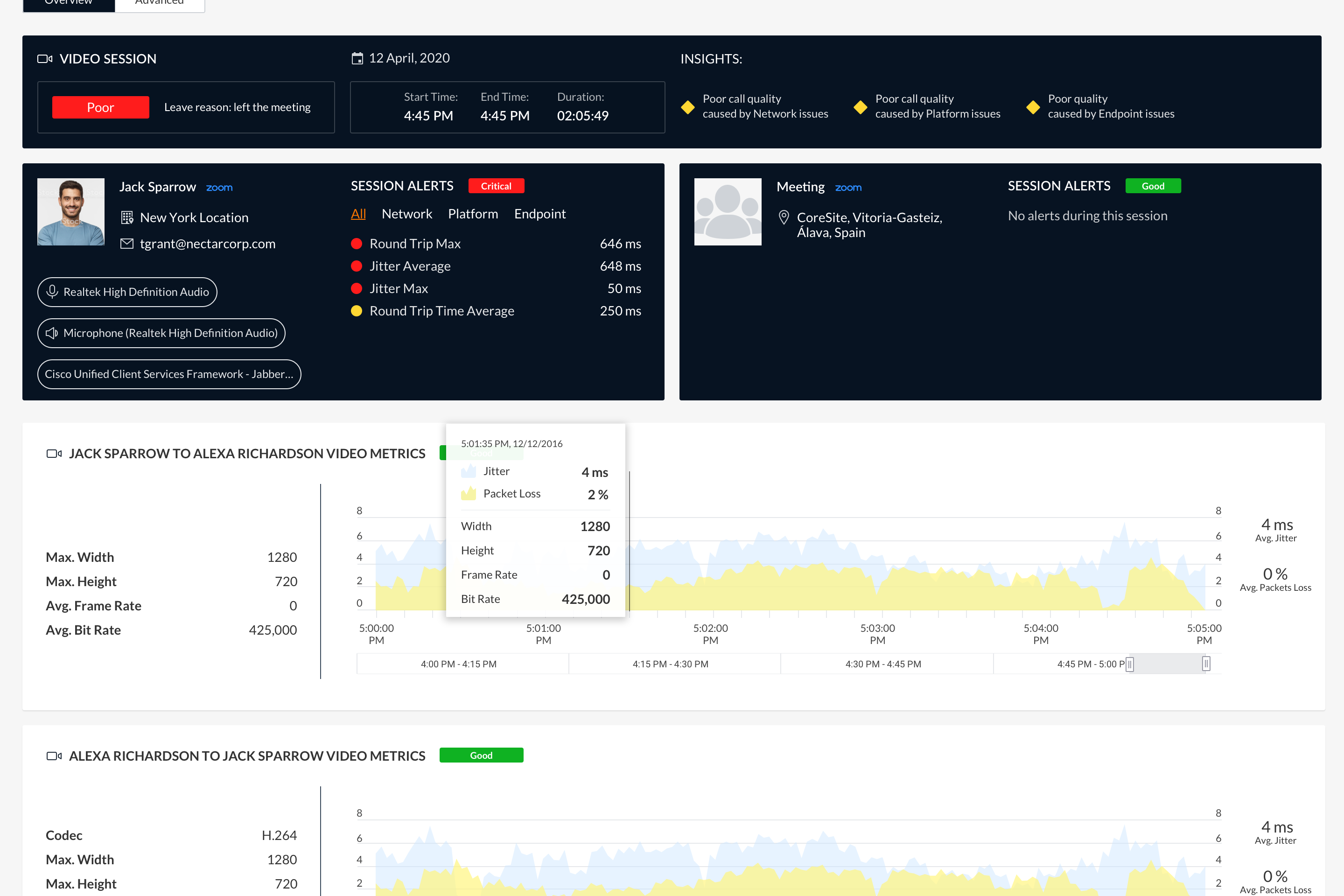Viewport: 1344px width, 896px height.
Task: Click camera icon by Alexa Richardson to Jack metrics
Action: point(54,756)
